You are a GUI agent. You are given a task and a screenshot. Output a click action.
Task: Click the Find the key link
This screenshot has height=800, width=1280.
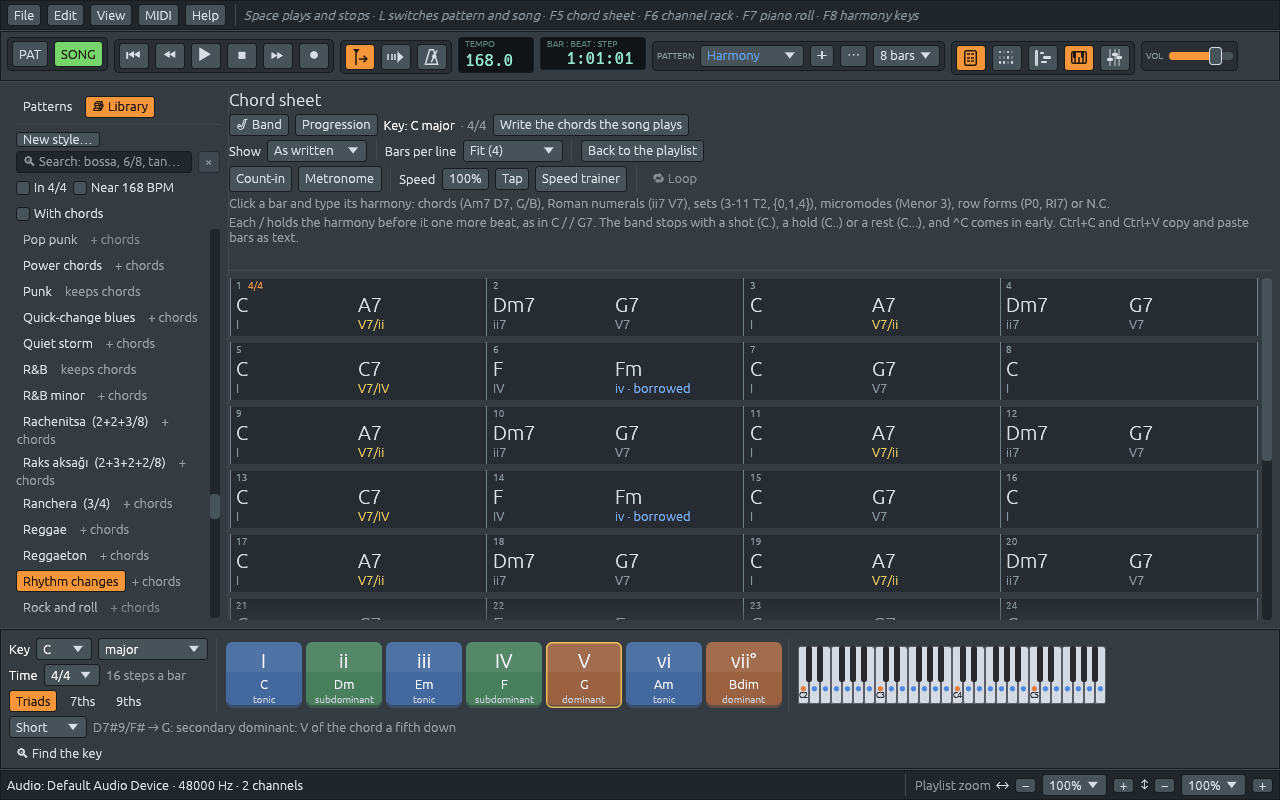tap(59, 754)
